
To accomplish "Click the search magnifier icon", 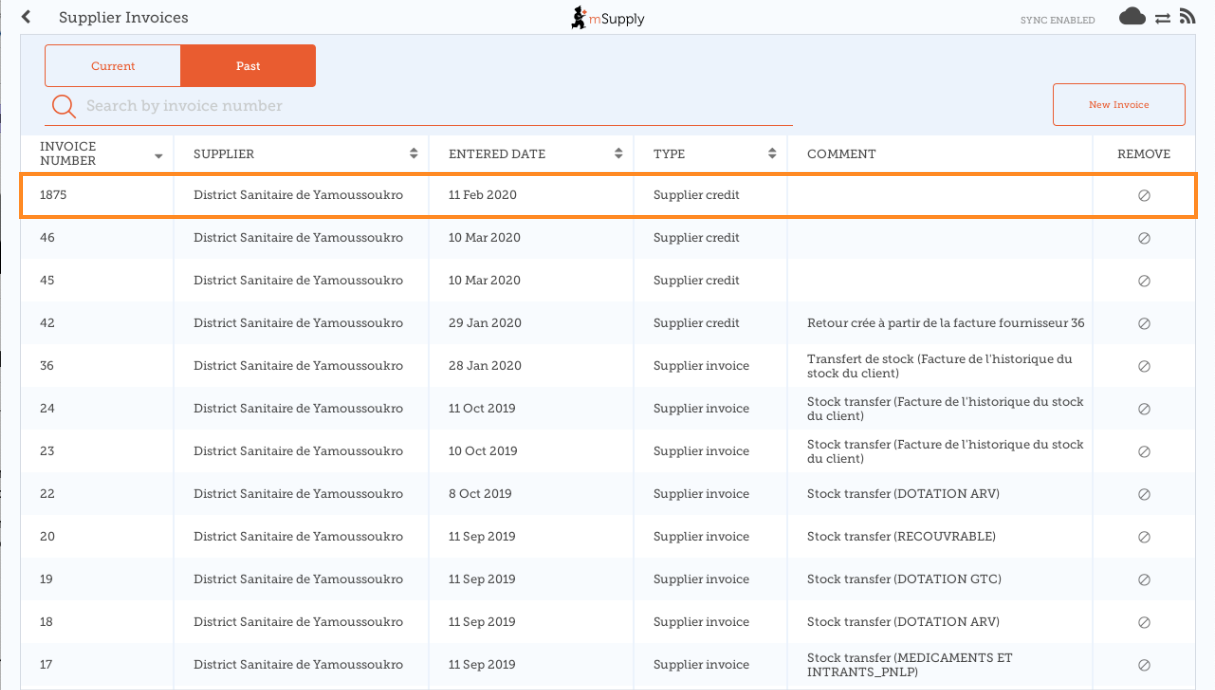I will pos(63,106).
